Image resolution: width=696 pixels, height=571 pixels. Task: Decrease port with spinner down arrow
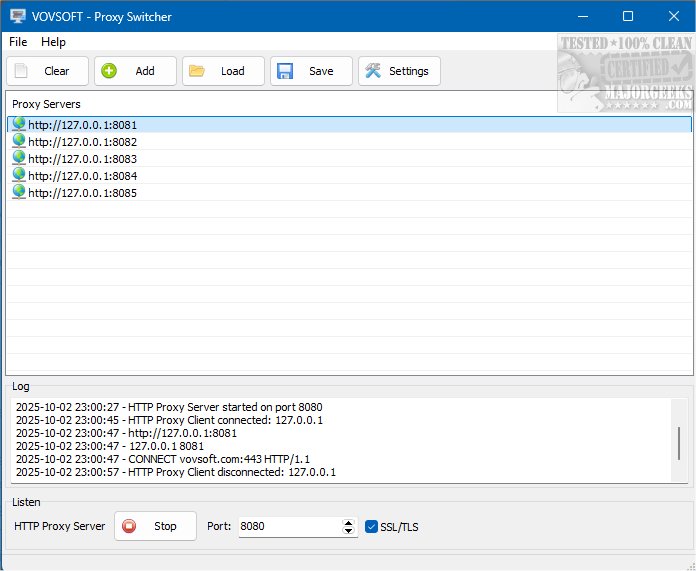click(x=349, y=531)
